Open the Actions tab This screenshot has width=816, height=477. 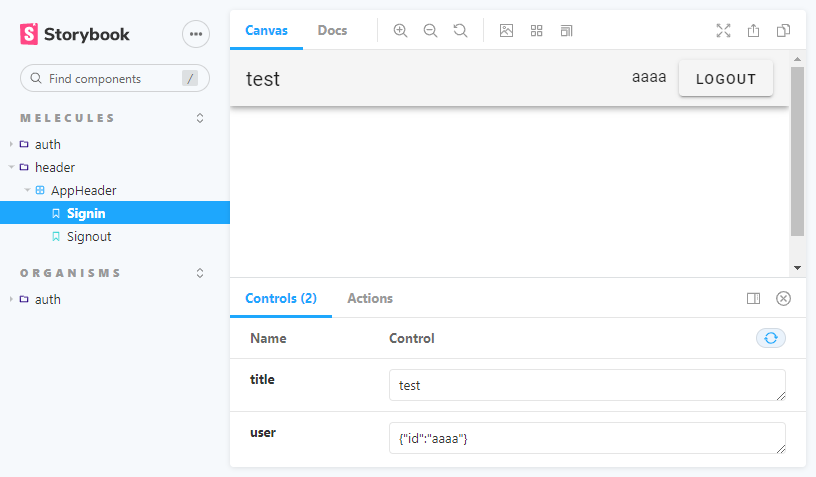click(x=370, y=298)
